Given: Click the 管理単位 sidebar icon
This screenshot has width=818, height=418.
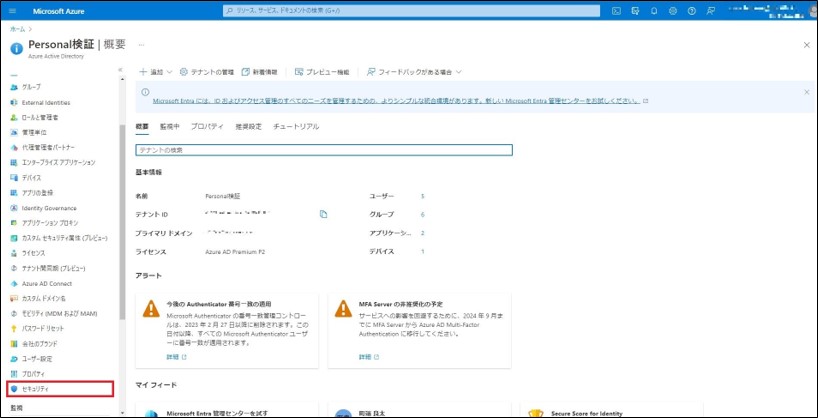Looking at the screenshot, I should (x=14, y=133).
